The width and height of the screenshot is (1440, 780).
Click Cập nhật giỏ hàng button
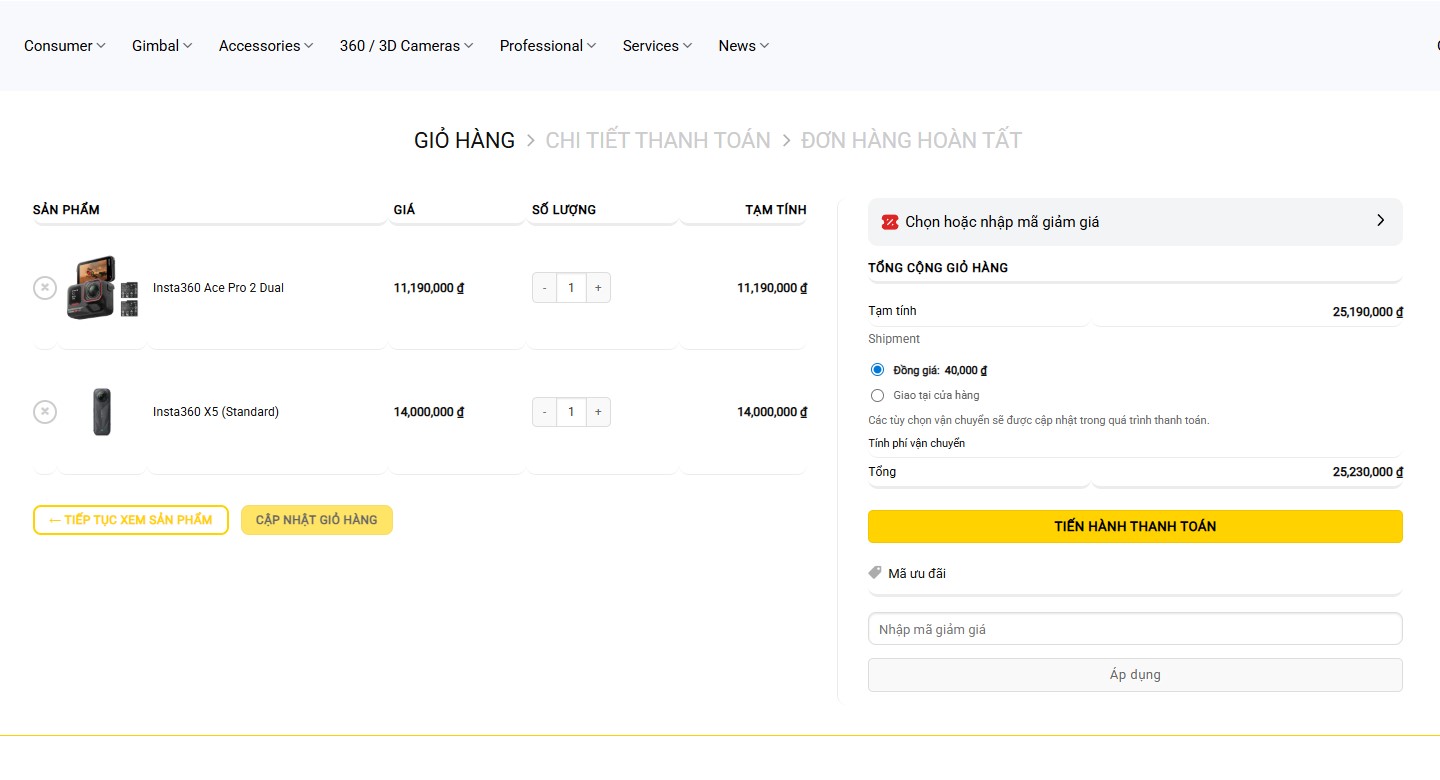316,520
